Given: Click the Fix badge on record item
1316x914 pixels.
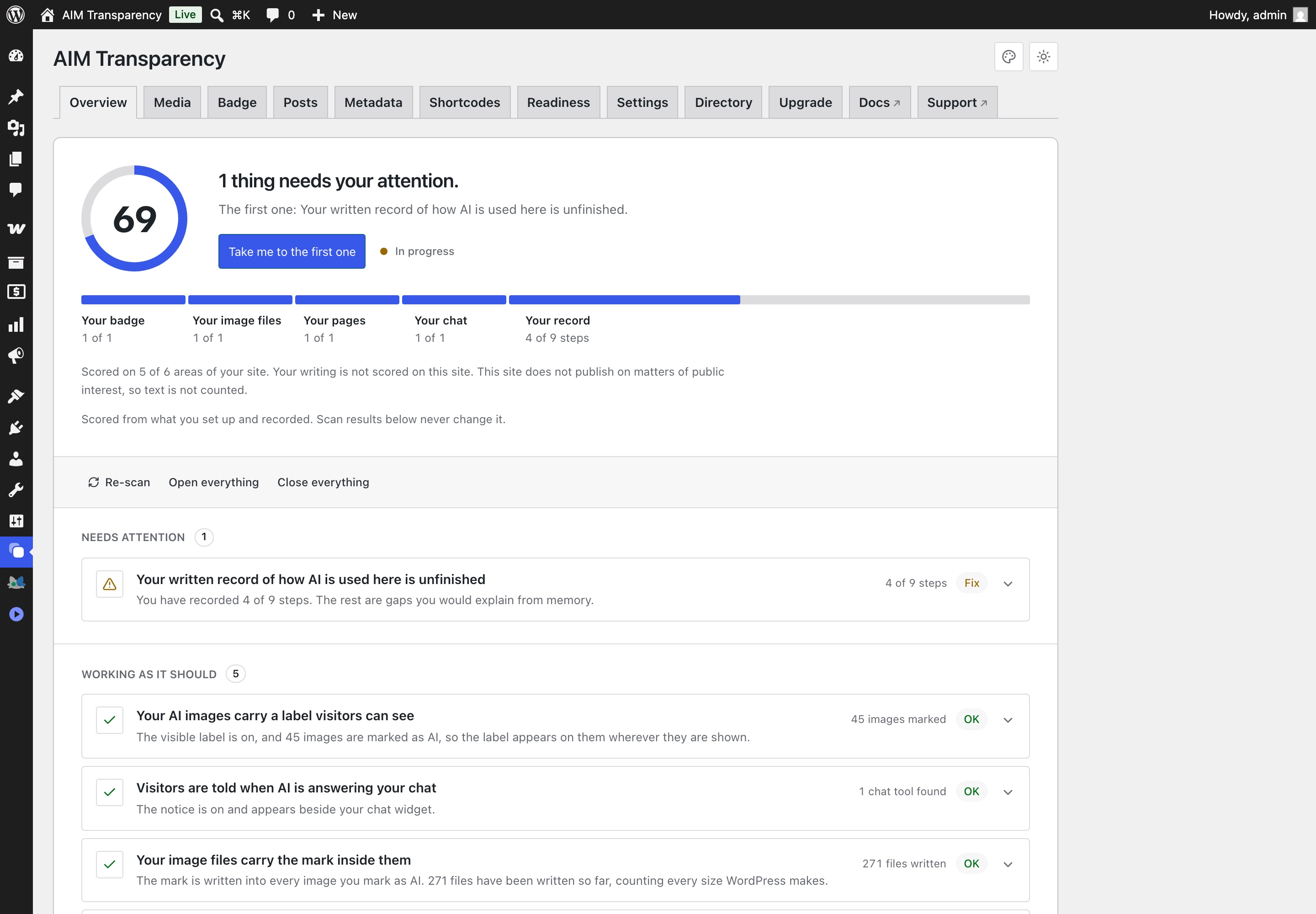Looking at the screenshot, I should tap(971, 583).
